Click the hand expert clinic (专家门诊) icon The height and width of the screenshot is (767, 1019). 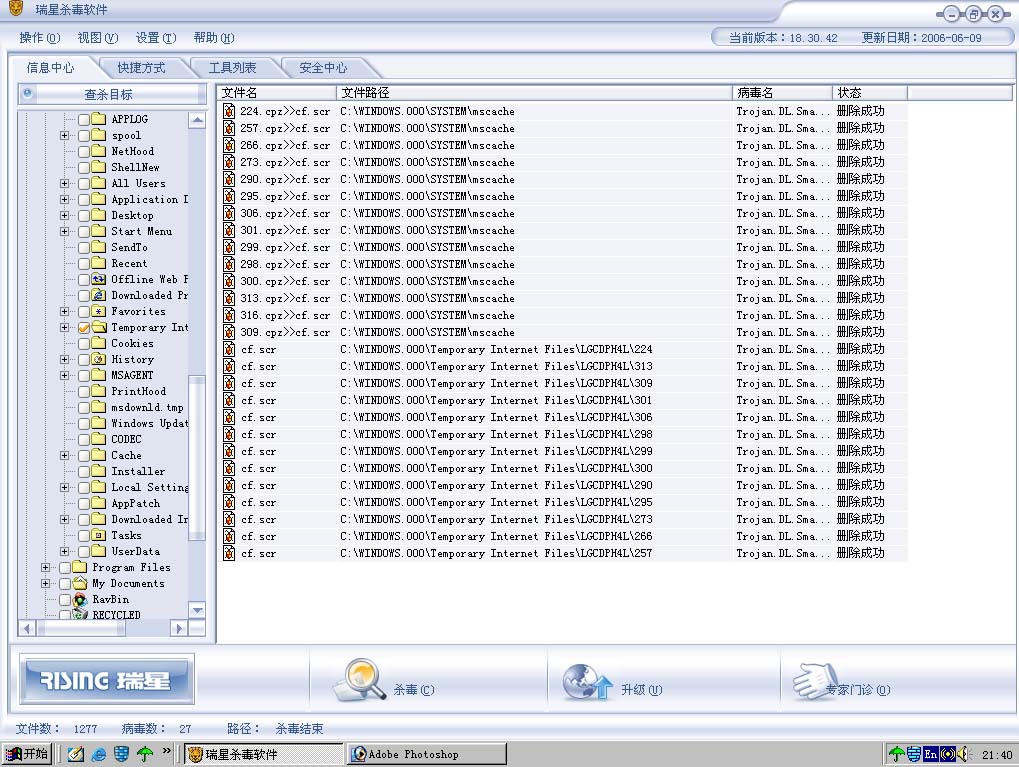click(x=814, y=681)
